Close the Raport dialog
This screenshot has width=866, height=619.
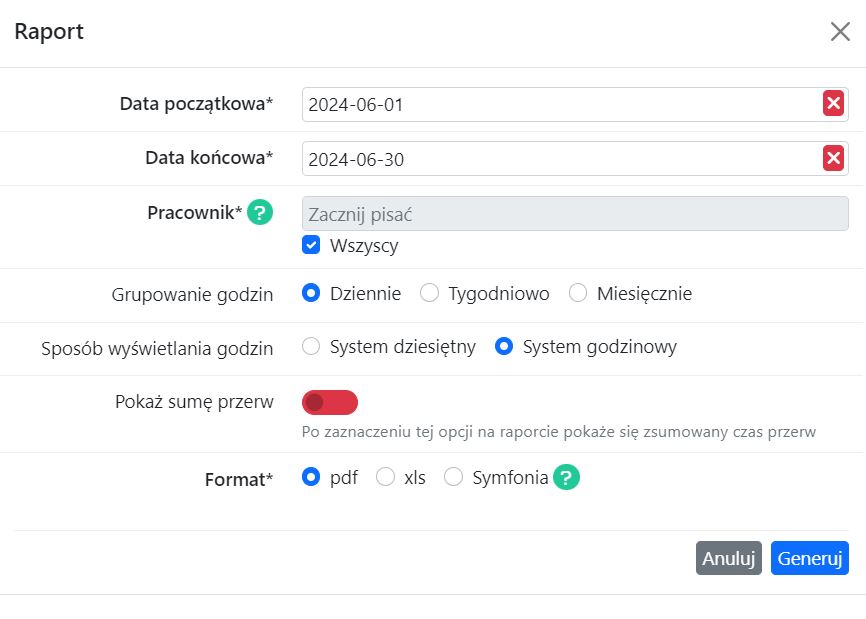click(839, 31)
